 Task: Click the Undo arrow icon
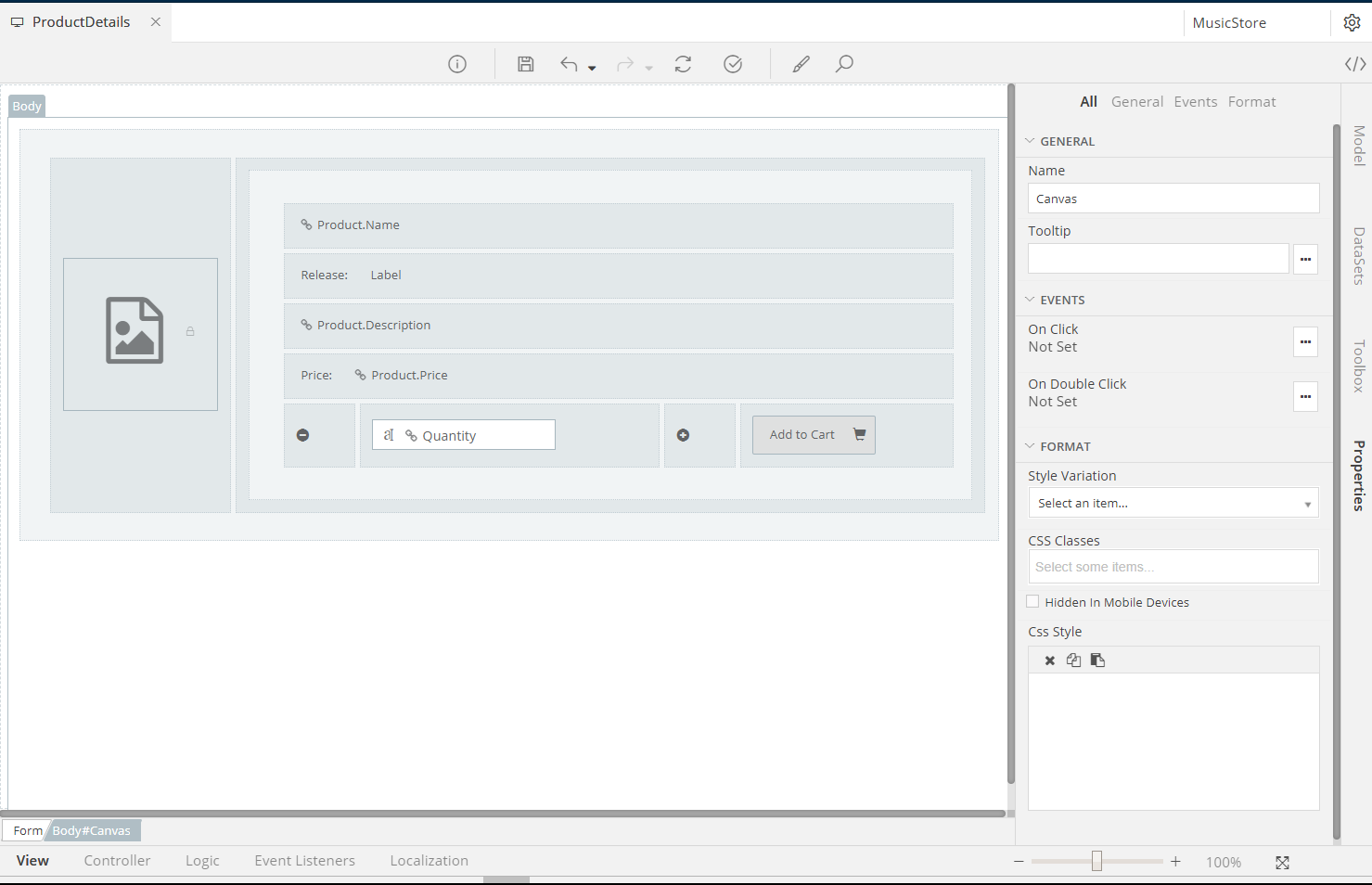tap(569, 64)
